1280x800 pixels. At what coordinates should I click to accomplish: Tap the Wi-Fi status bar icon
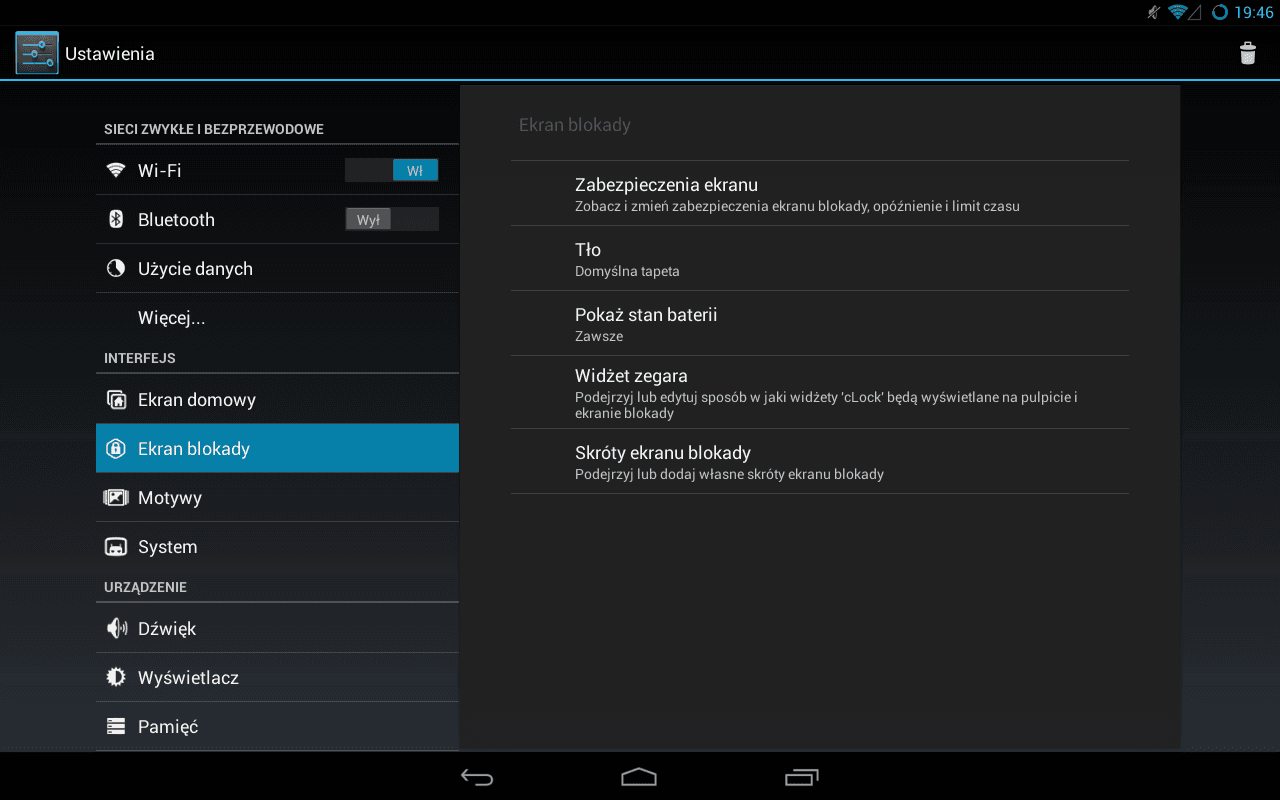coord(1178,12)
